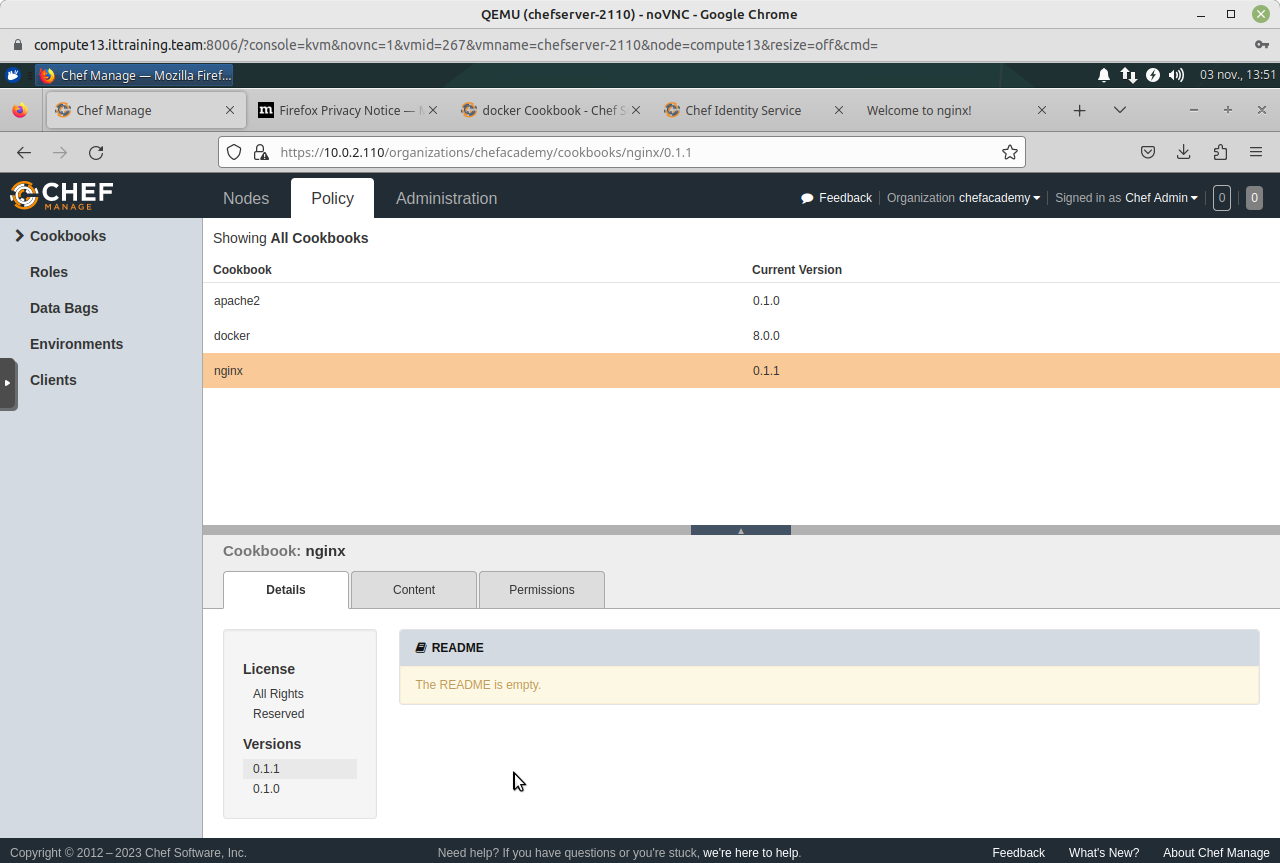Click the Chef Manage Firefox taskbar button
The height and width of the screenshot is (863, 1280).
pos(135,75)
